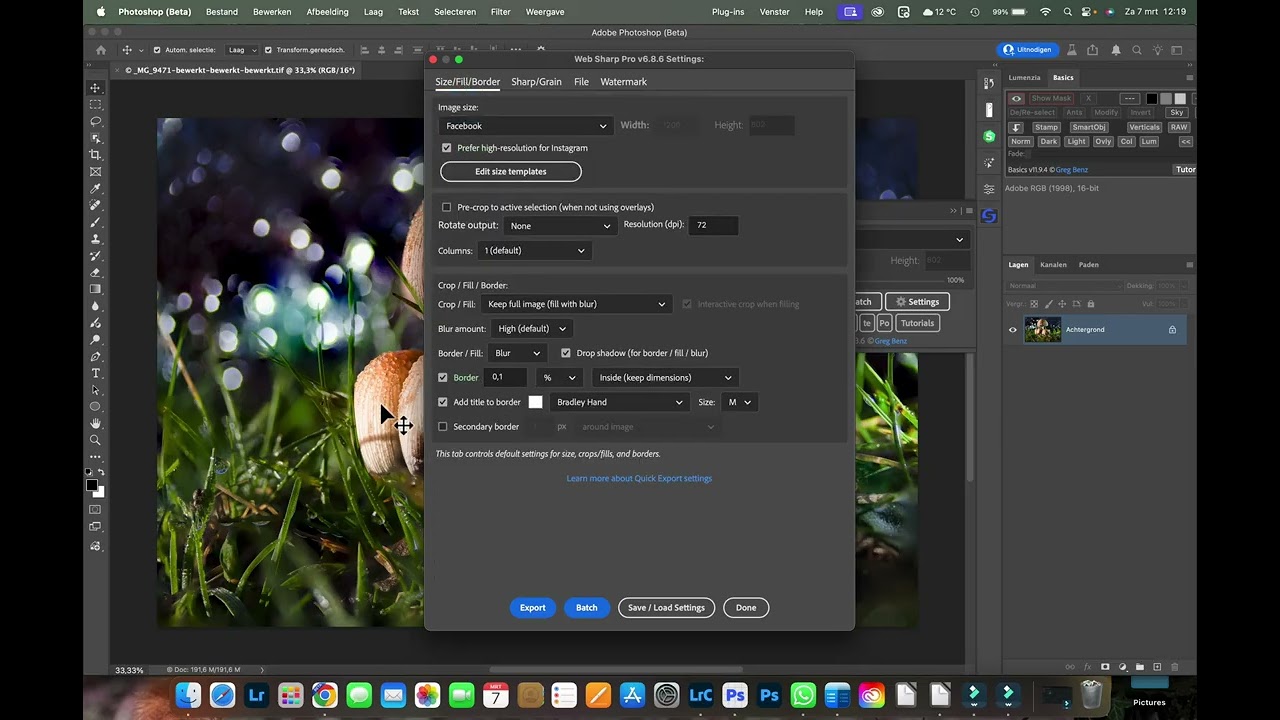Select the Crop tool in the toolbar
Viewport: 1280px width, 720px height.
tap(95, 155)
